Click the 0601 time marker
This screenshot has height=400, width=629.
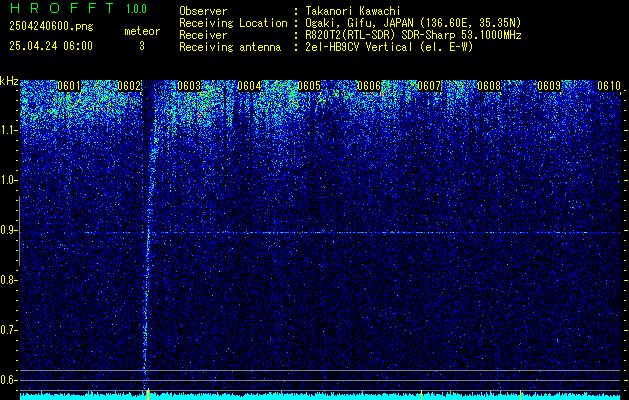click(69, 86)
